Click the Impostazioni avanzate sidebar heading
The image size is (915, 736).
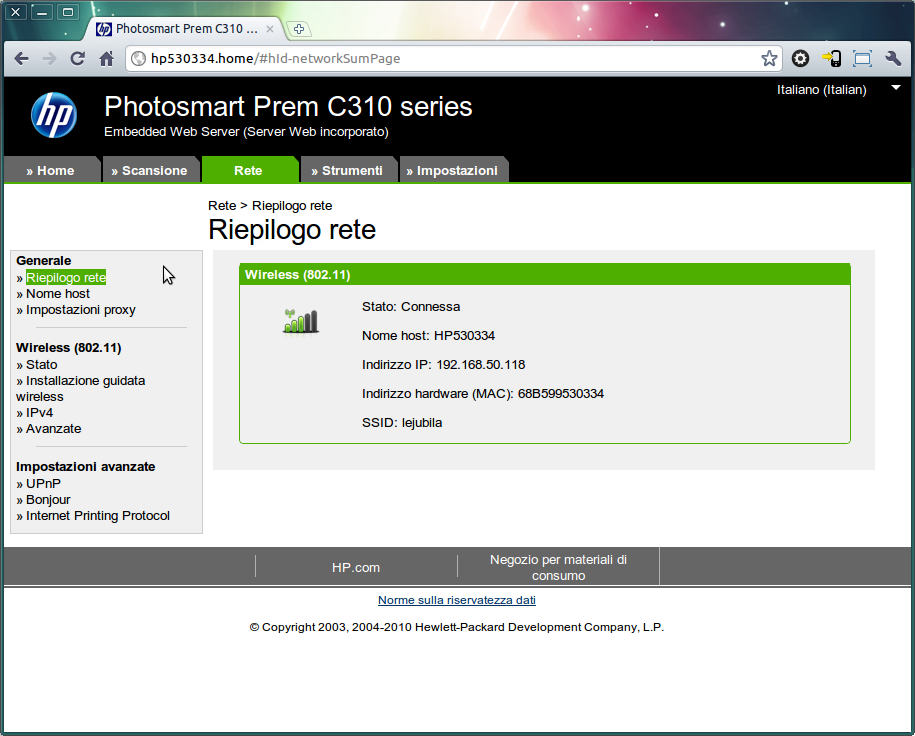tap(86, 467)
